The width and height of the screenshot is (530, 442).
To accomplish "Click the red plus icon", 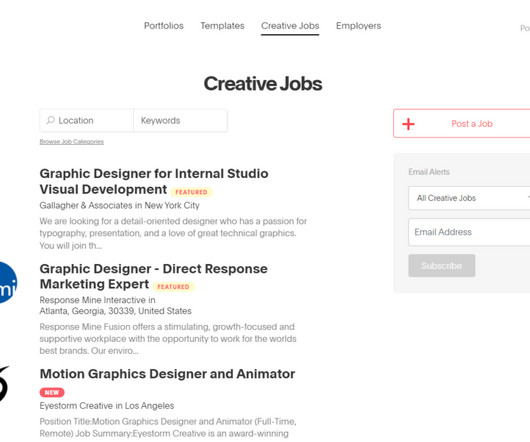I will click(408, 124).
